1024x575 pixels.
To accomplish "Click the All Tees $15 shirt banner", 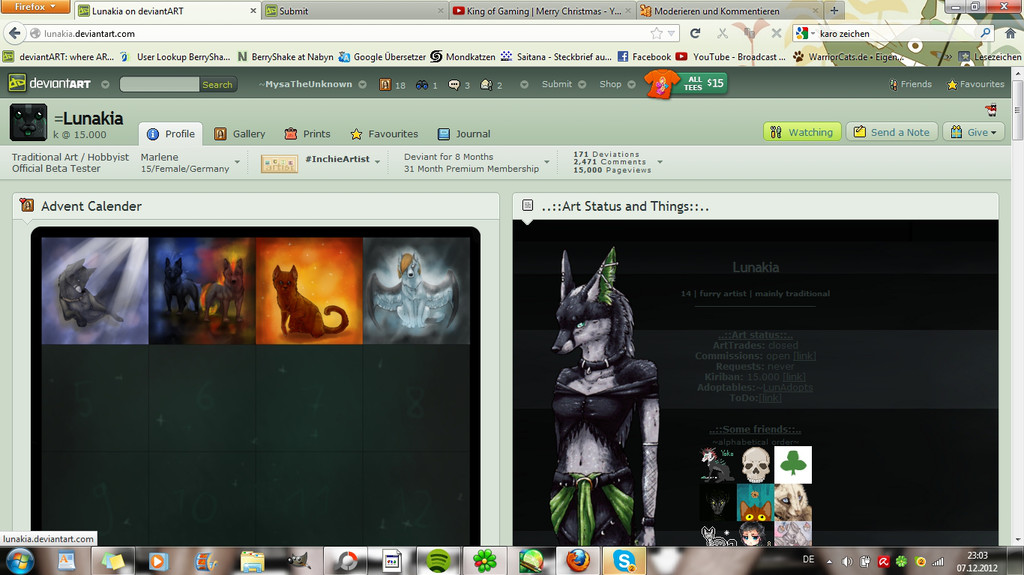I will pyautogui.click(x=686, y=84).
